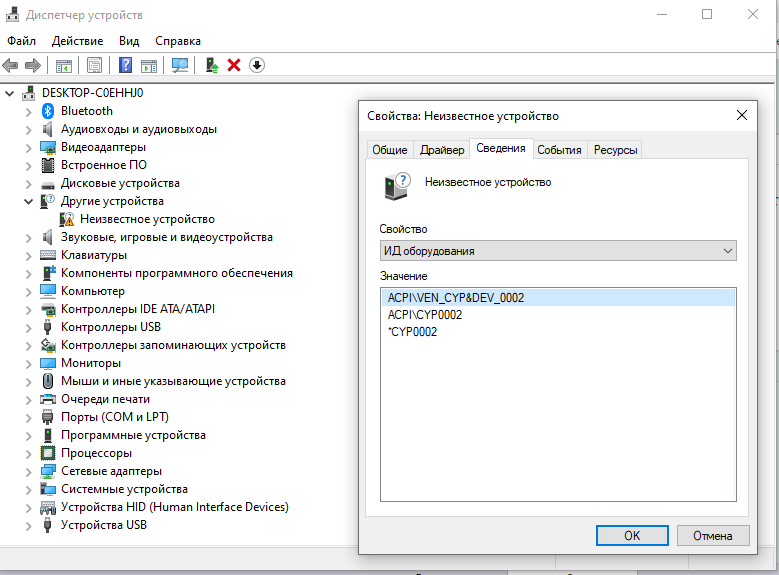Click the unknown device icon in properties dialog
The height and width of the screenshot is (575, 779).
[397, 186]
